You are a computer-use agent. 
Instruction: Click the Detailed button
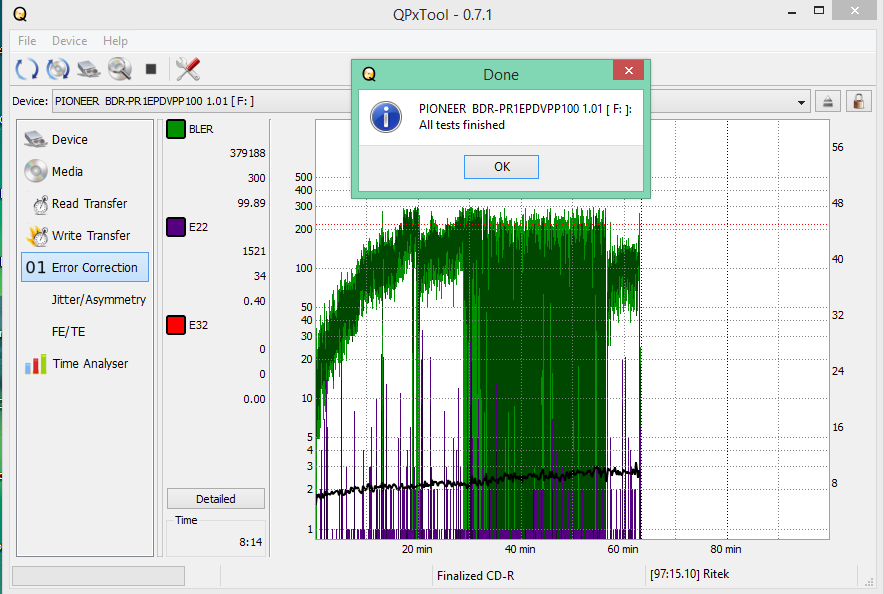click(216, 499)
